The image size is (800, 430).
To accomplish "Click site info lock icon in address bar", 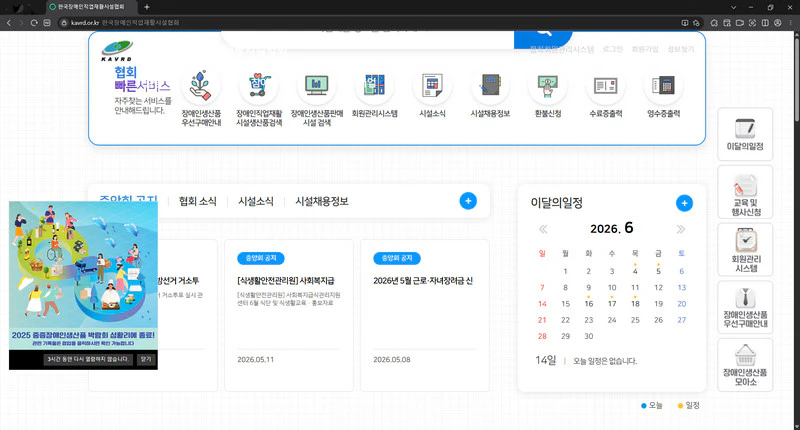I will tap(64, 22).
